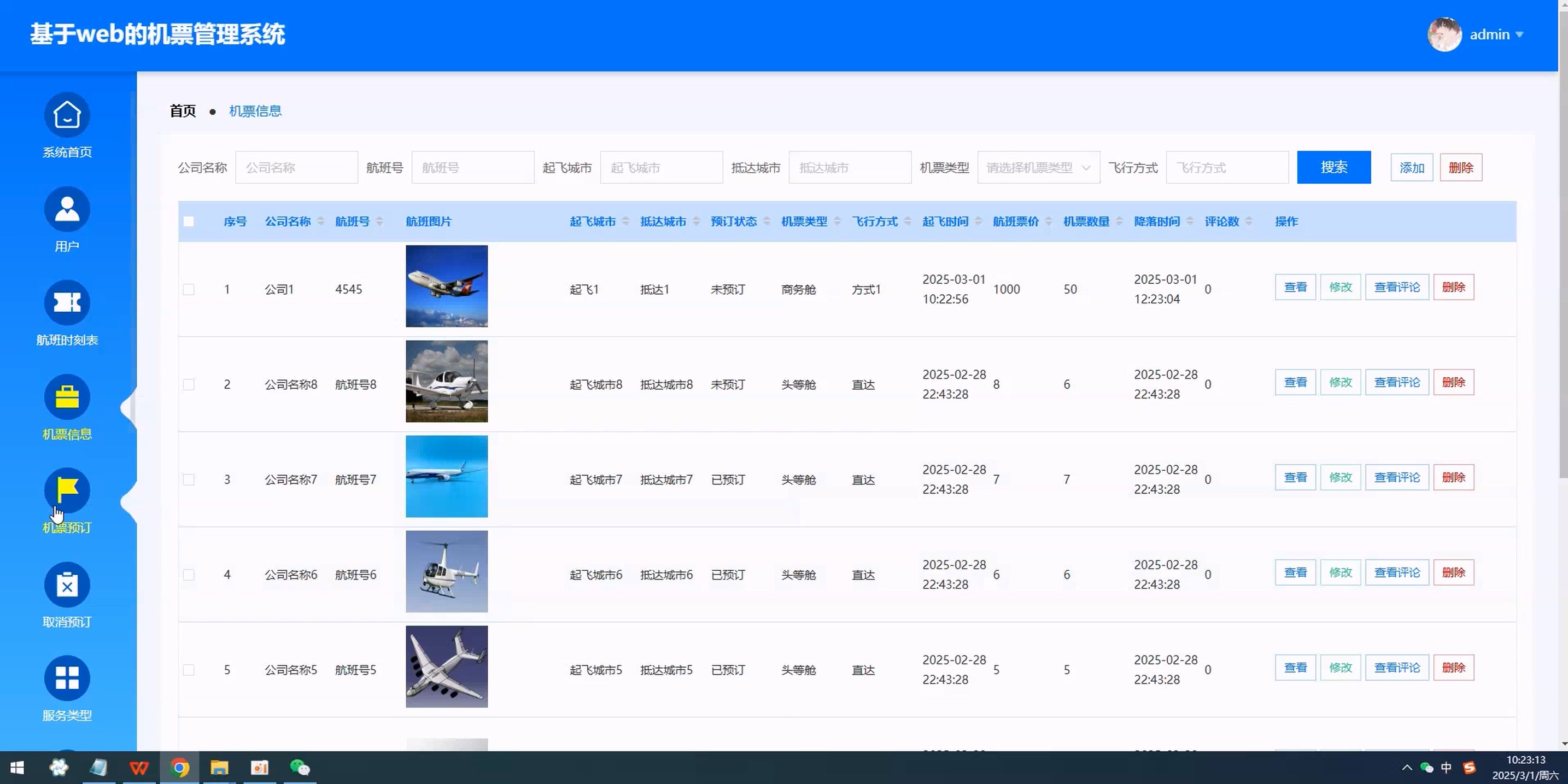Viewport: 1568px width, 784px height.
Task: Go to 首页 in the breadcrumb
Action: [183, 111]
